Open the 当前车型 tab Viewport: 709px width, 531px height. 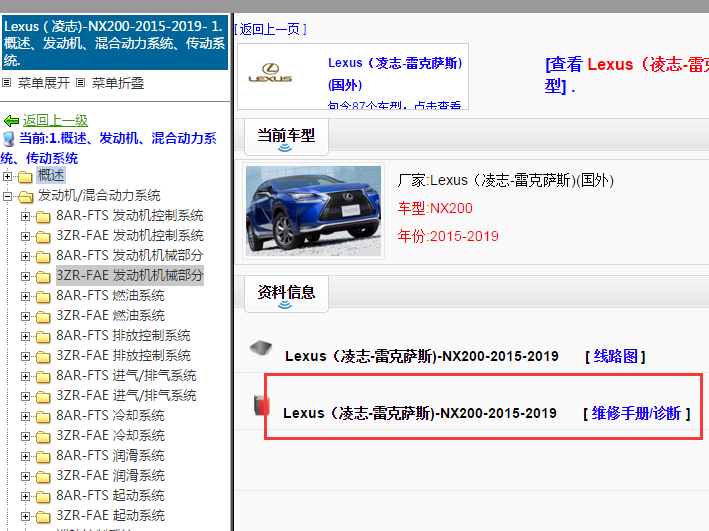[x=286, y=136]
